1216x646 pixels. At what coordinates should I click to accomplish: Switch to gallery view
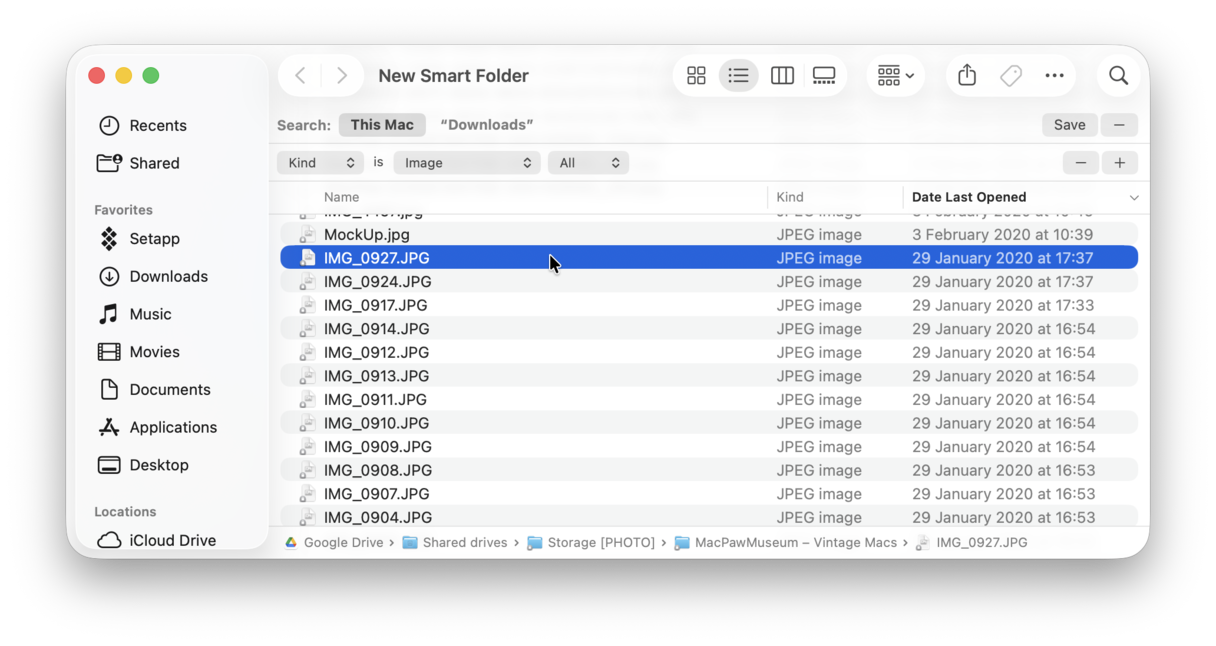point(824,75)
